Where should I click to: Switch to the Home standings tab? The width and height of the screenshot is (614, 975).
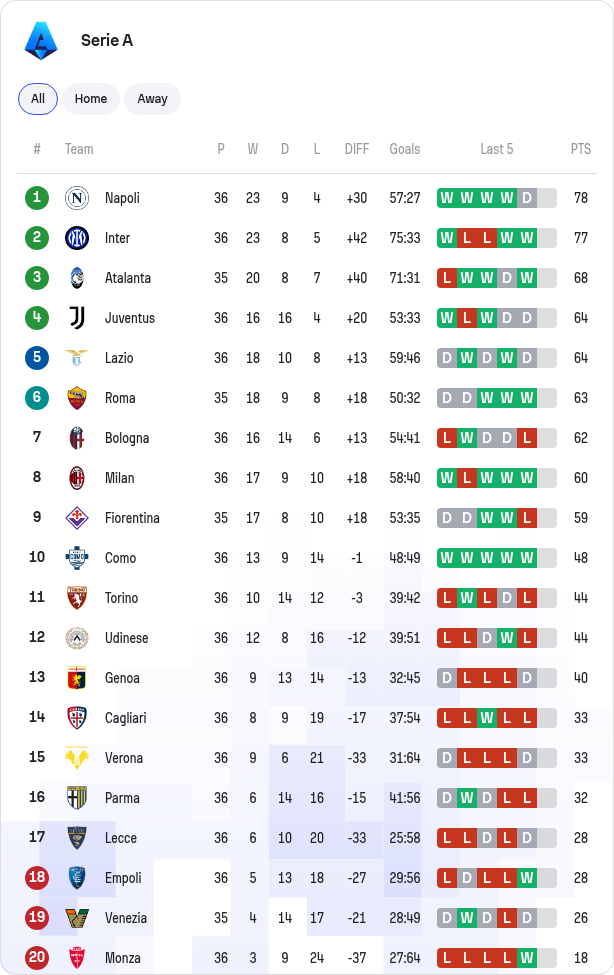tap(91, 99)
